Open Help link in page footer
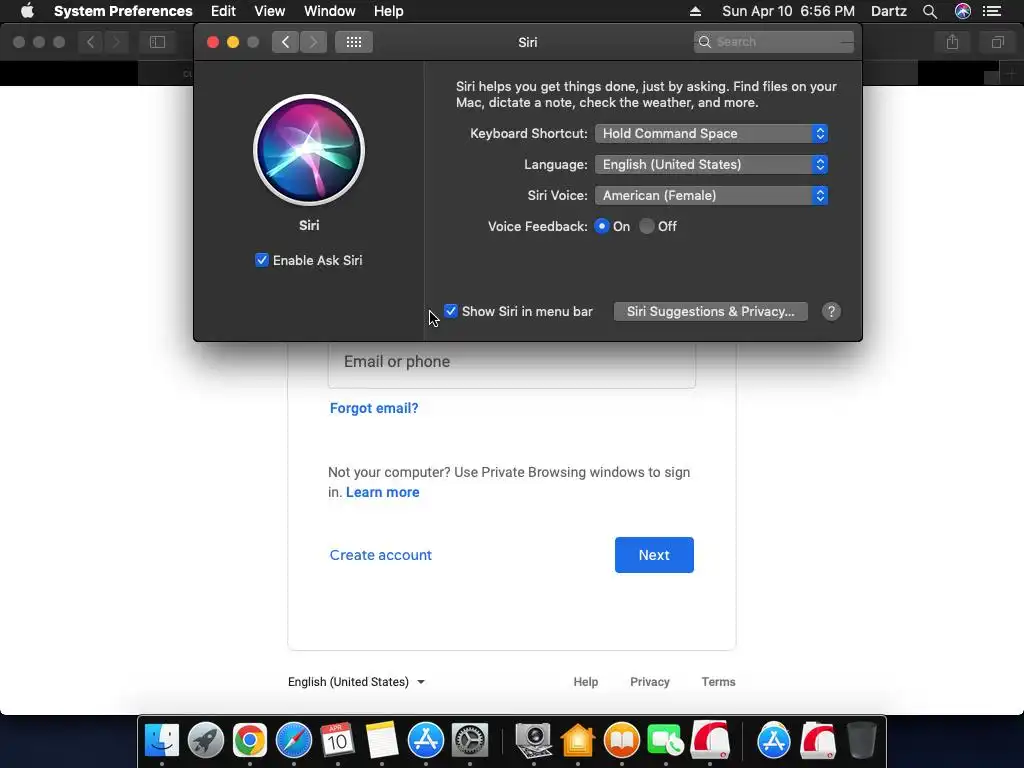Screen dimensions: 1024x768 coord(586,682)
